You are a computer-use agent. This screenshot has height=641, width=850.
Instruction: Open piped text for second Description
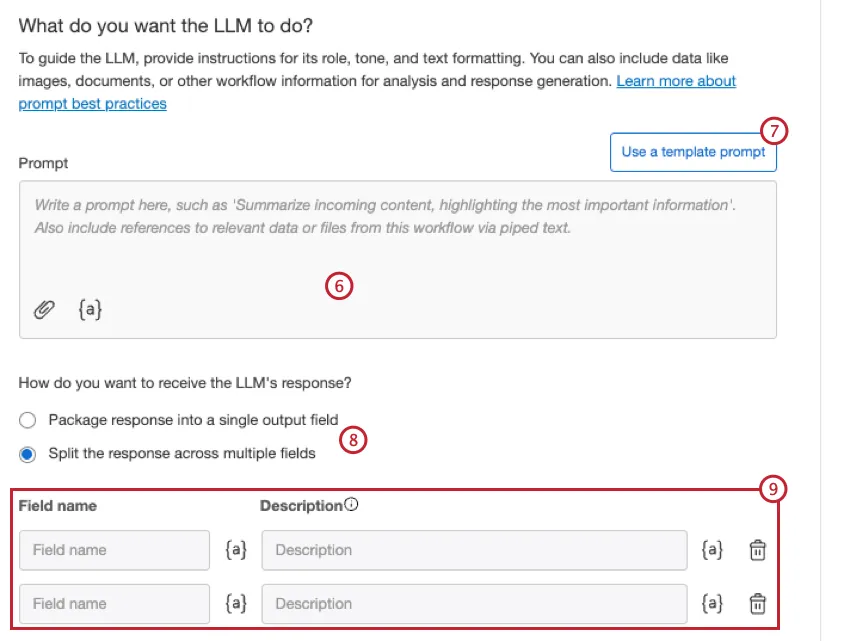pyautogui.click(x=712, y=604)
